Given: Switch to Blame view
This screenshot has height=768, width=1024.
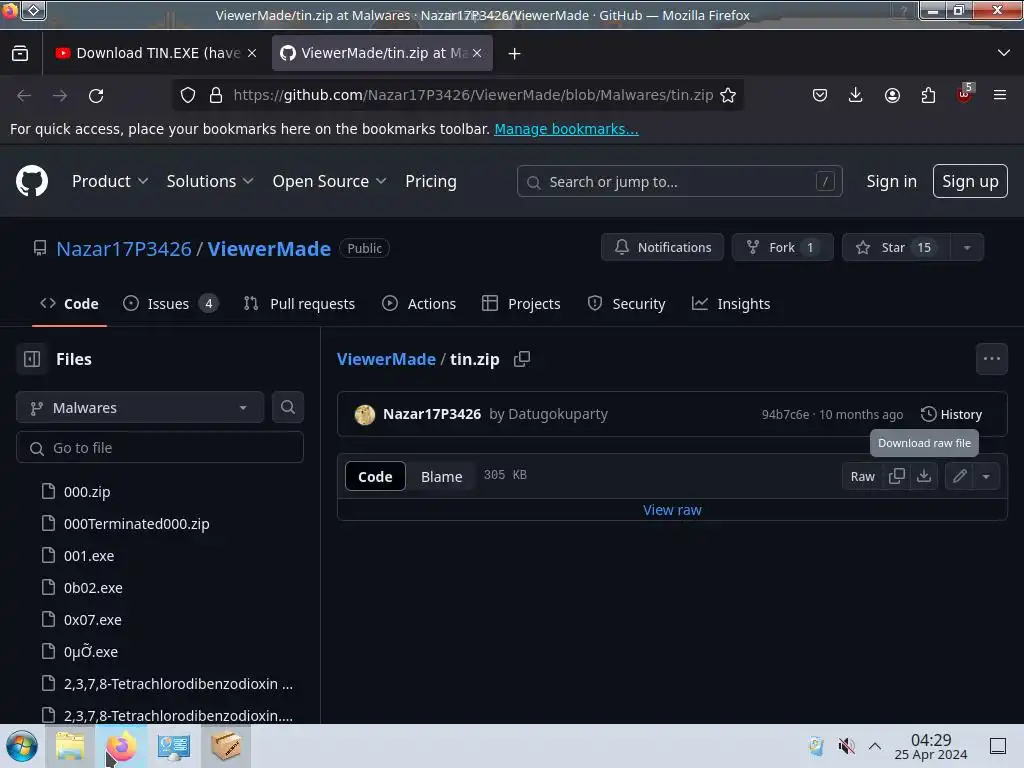Looking at the screenshot, I should (441, 477).
